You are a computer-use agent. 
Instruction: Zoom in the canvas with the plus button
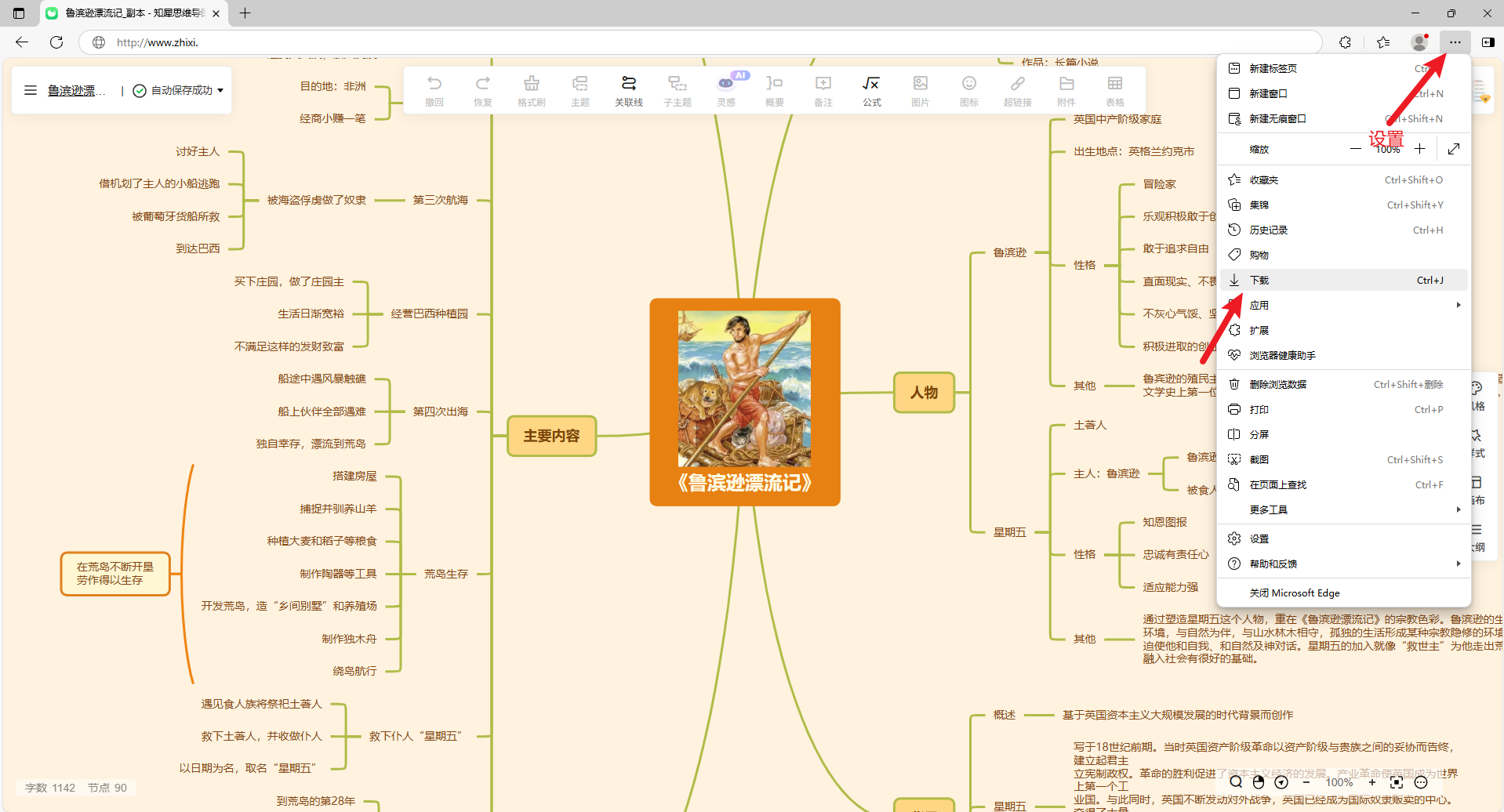click(x=1372, y=782)
